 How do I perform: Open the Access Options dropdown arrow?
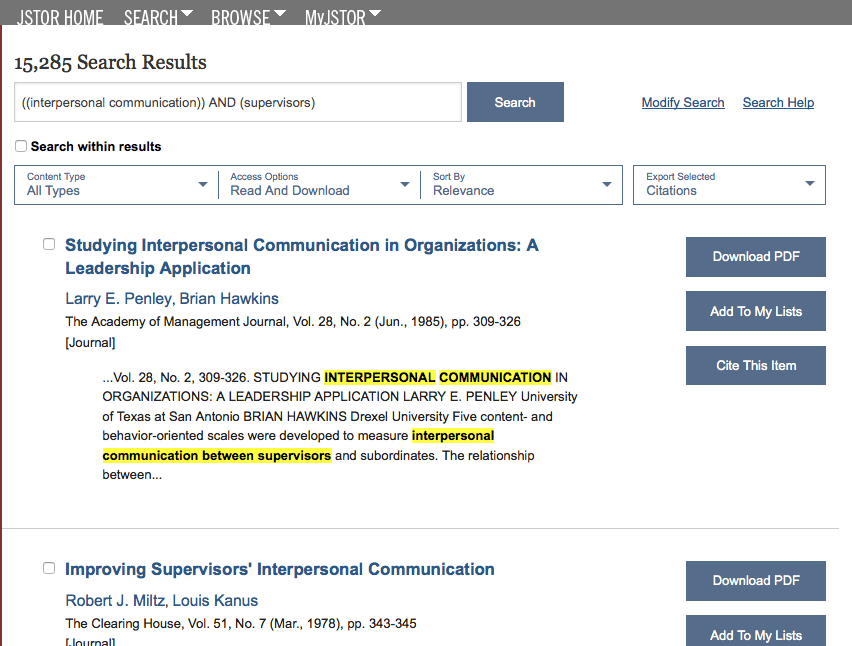click(405, 184)
